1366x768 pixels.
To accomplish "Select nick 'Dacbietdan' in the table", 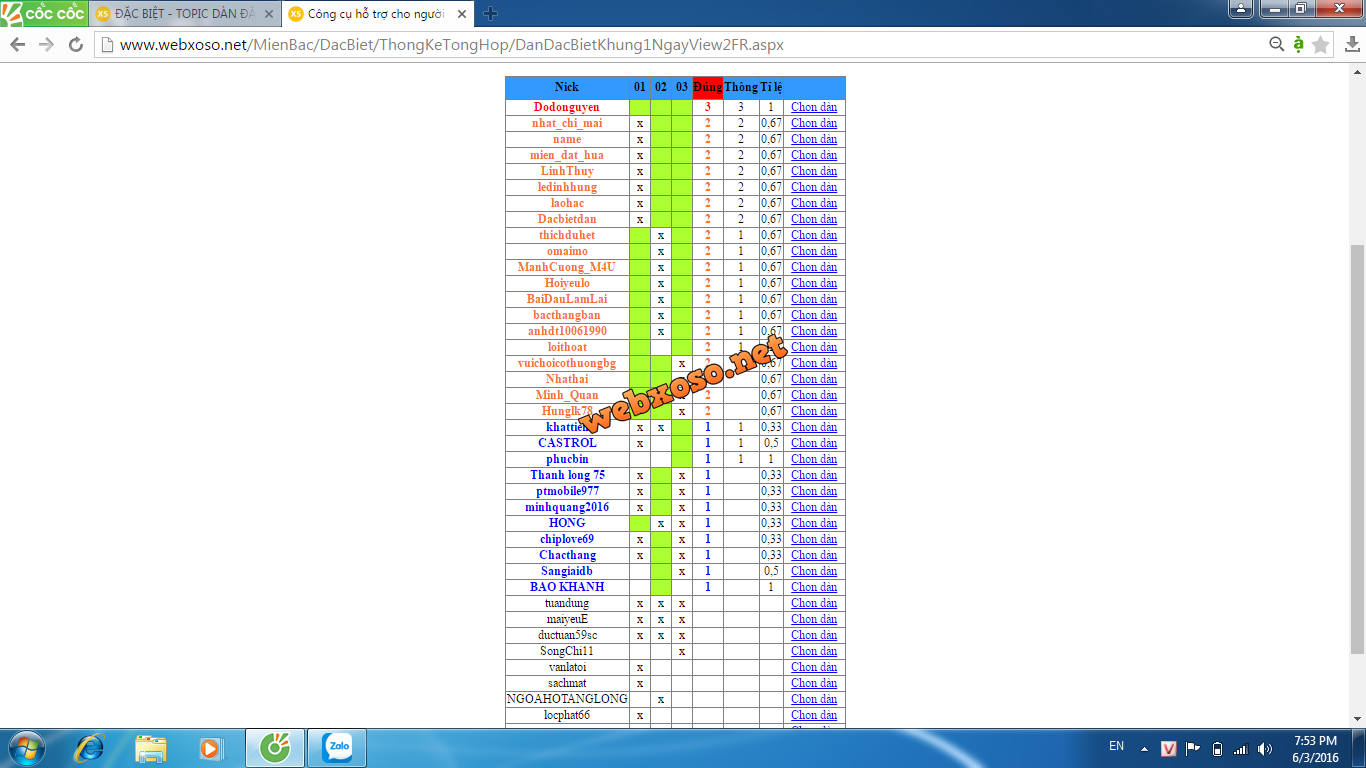I will click(x=567, y=219).
